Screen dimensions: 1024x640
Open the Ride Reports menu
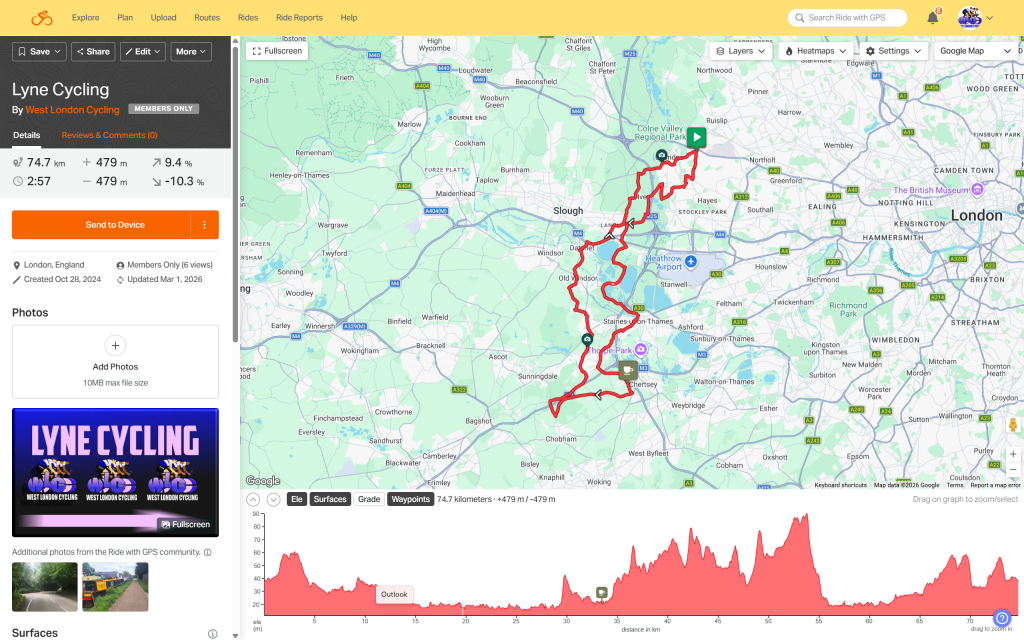[299, 18]
